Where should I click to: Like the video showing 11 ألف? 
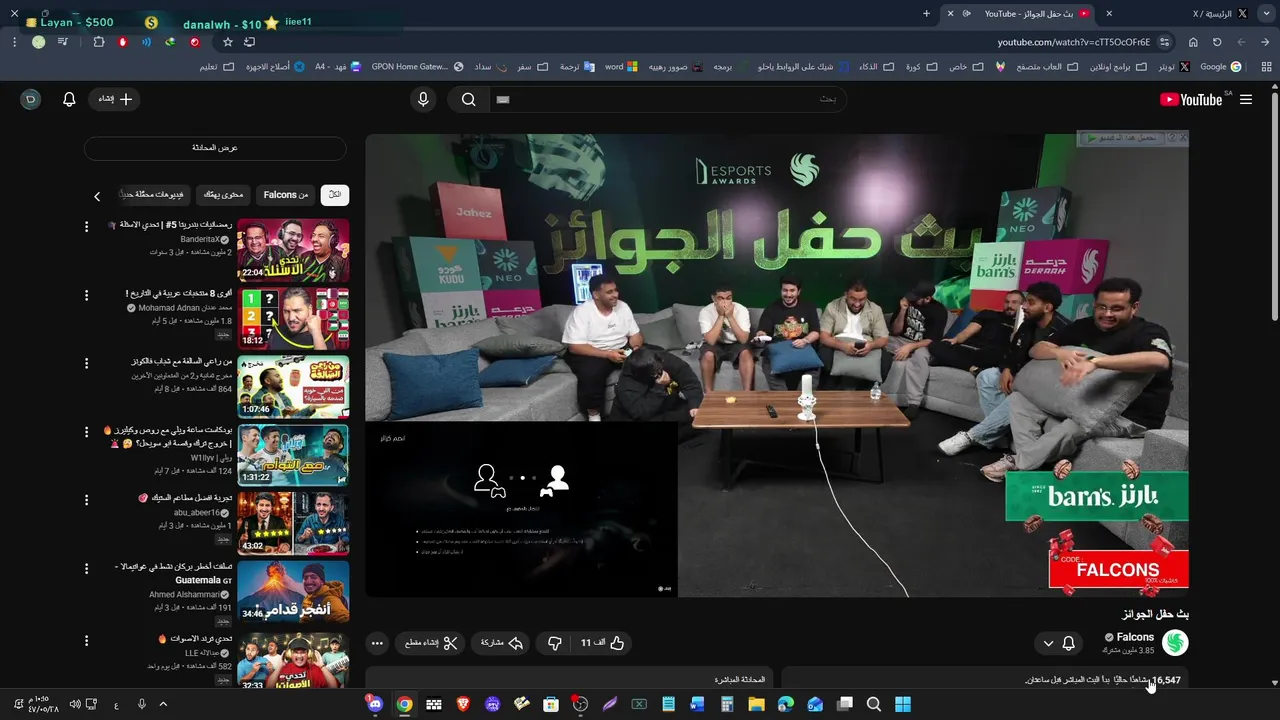pyautogui.click(x=603, y=643)
